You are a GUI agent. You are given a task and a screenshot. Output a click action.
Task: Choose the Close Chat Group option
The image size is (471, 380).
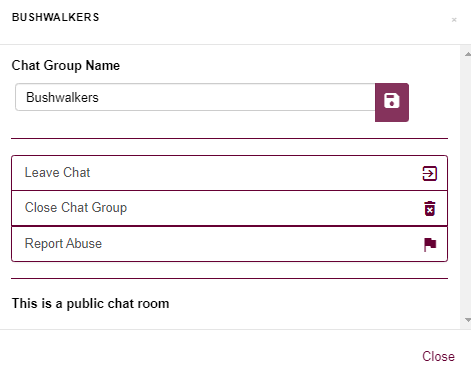pyautogui.click(x=229, y=208)
